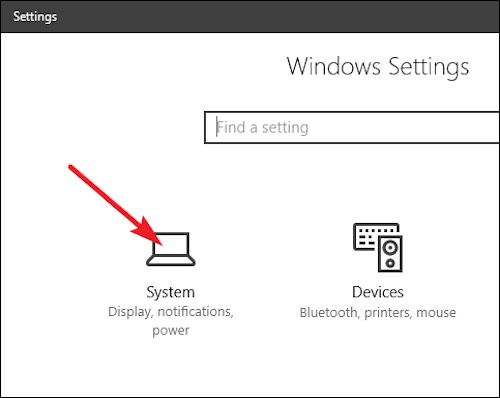Image resolution: width=500 pixels, height=398 pixels.
Task: Select the Devices category label
Action: click(378, 292)
